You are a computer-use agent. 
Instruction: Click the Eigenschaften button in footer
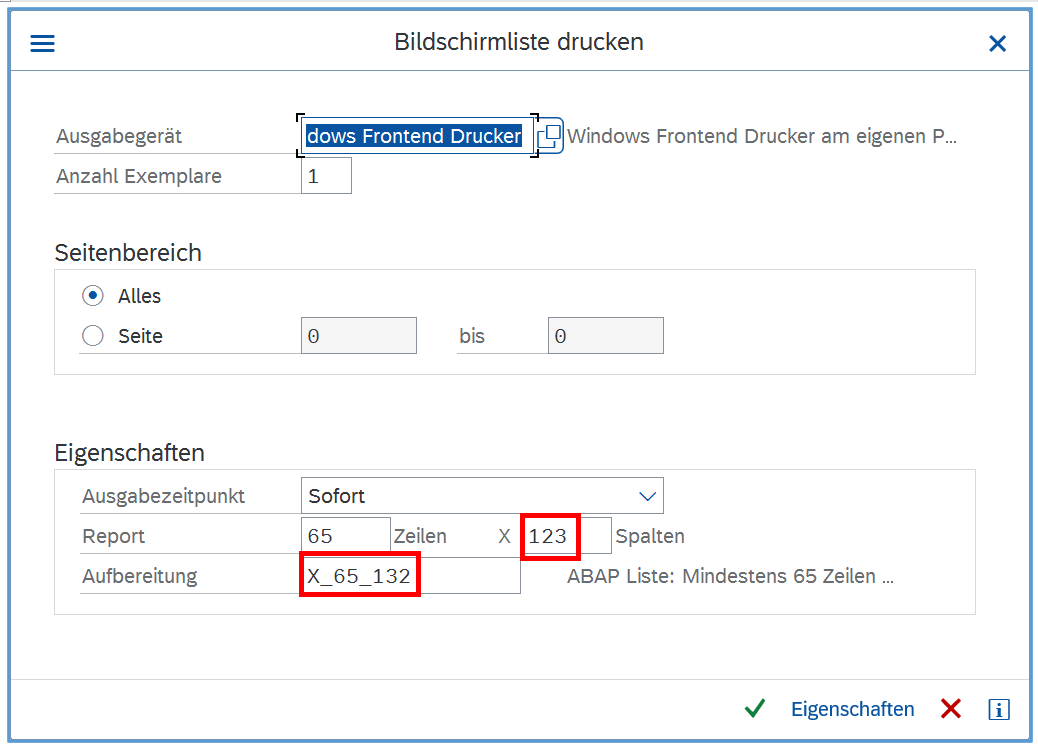coord(852,709)
